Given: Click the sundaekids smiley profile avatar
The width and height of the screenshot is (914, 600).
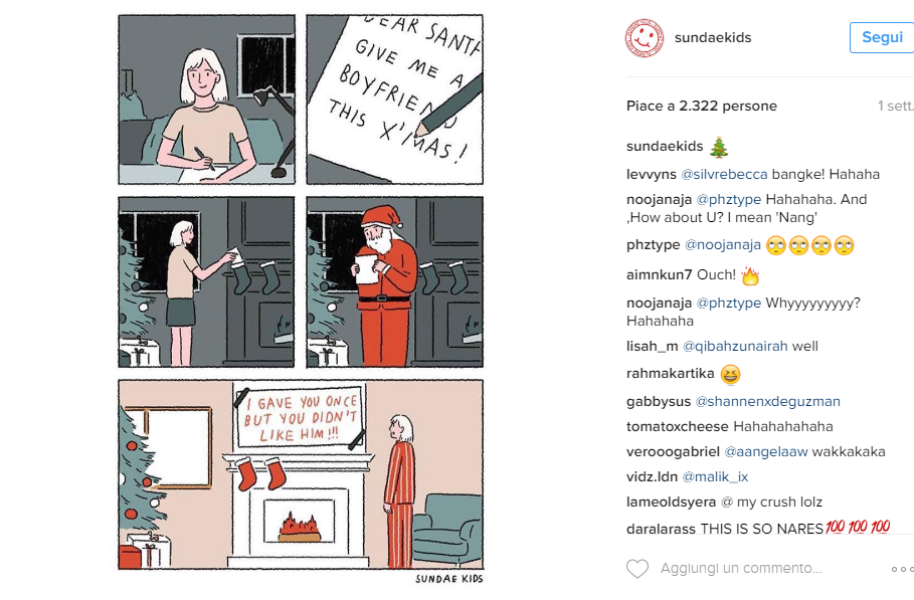Looking at the screenshot, I should [644, 38].
